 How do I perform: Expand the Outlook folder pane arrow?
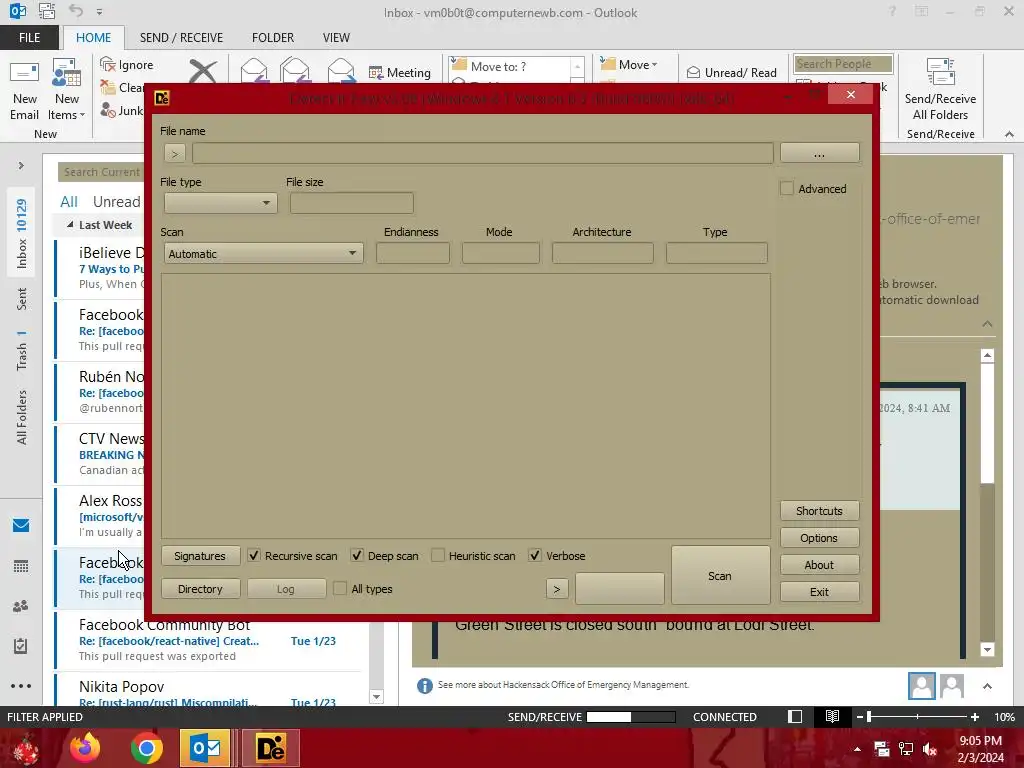[x=21, y=166]
